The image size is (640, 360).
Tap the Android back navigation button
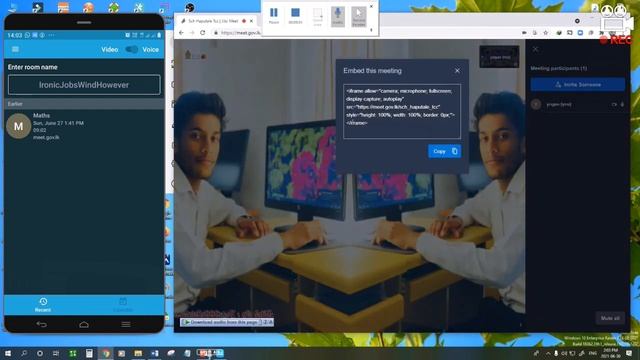(42, 324)
